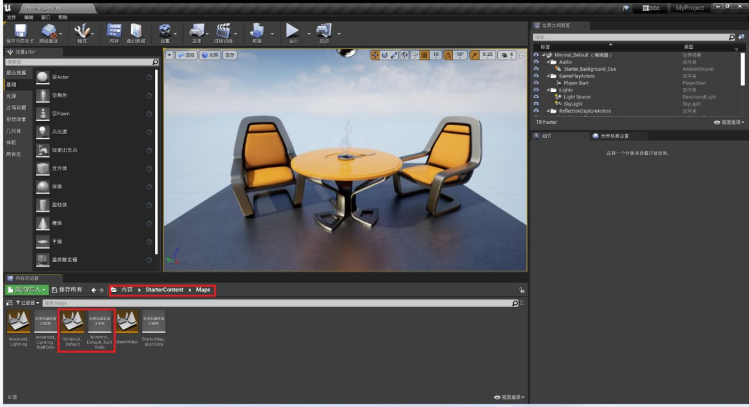Open the Settings toolbar icon
The width and height of the screenshot is (749, 407).
[164, 33]
